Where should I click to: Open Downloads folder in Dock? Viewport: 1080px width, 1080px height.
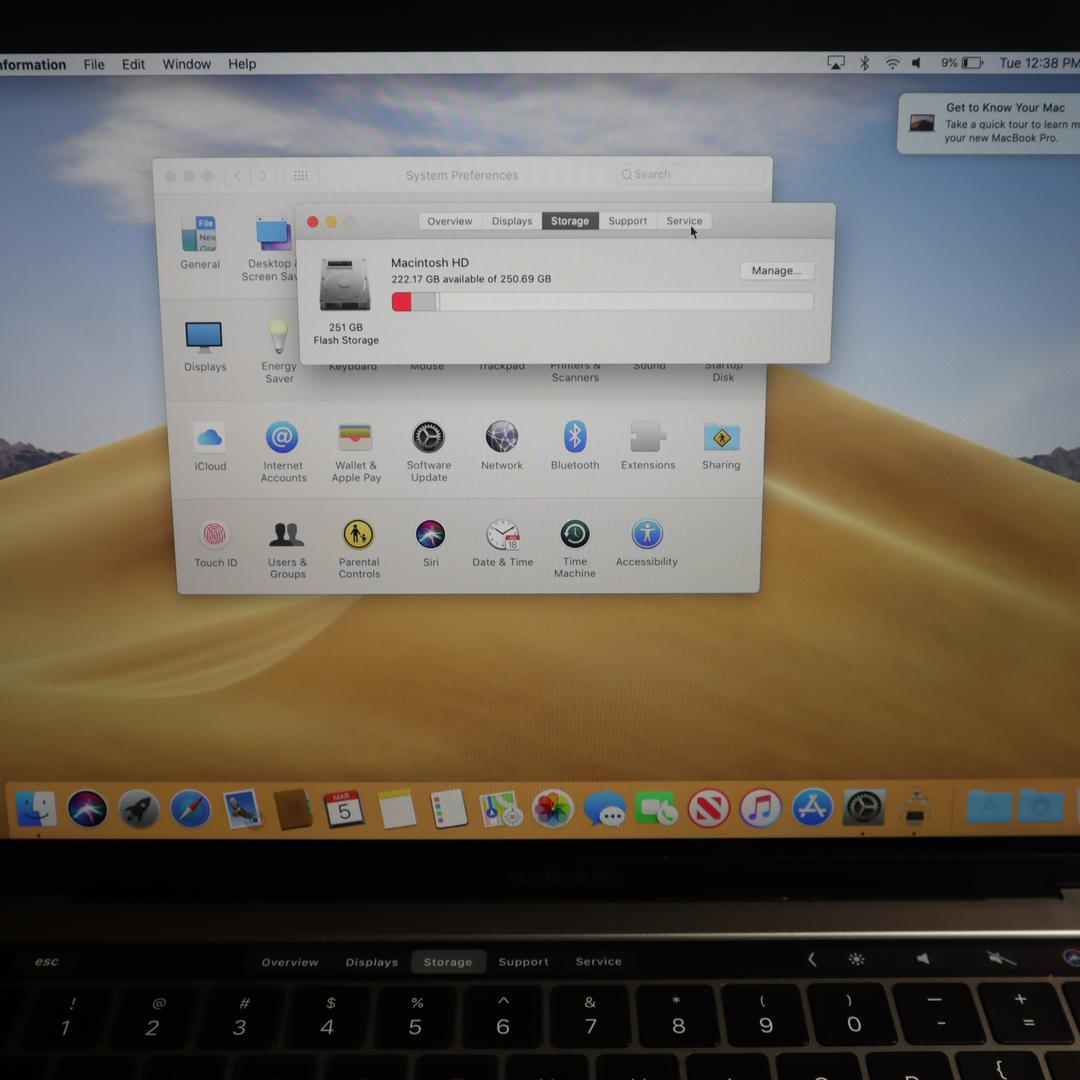(x=1041, y=807)
